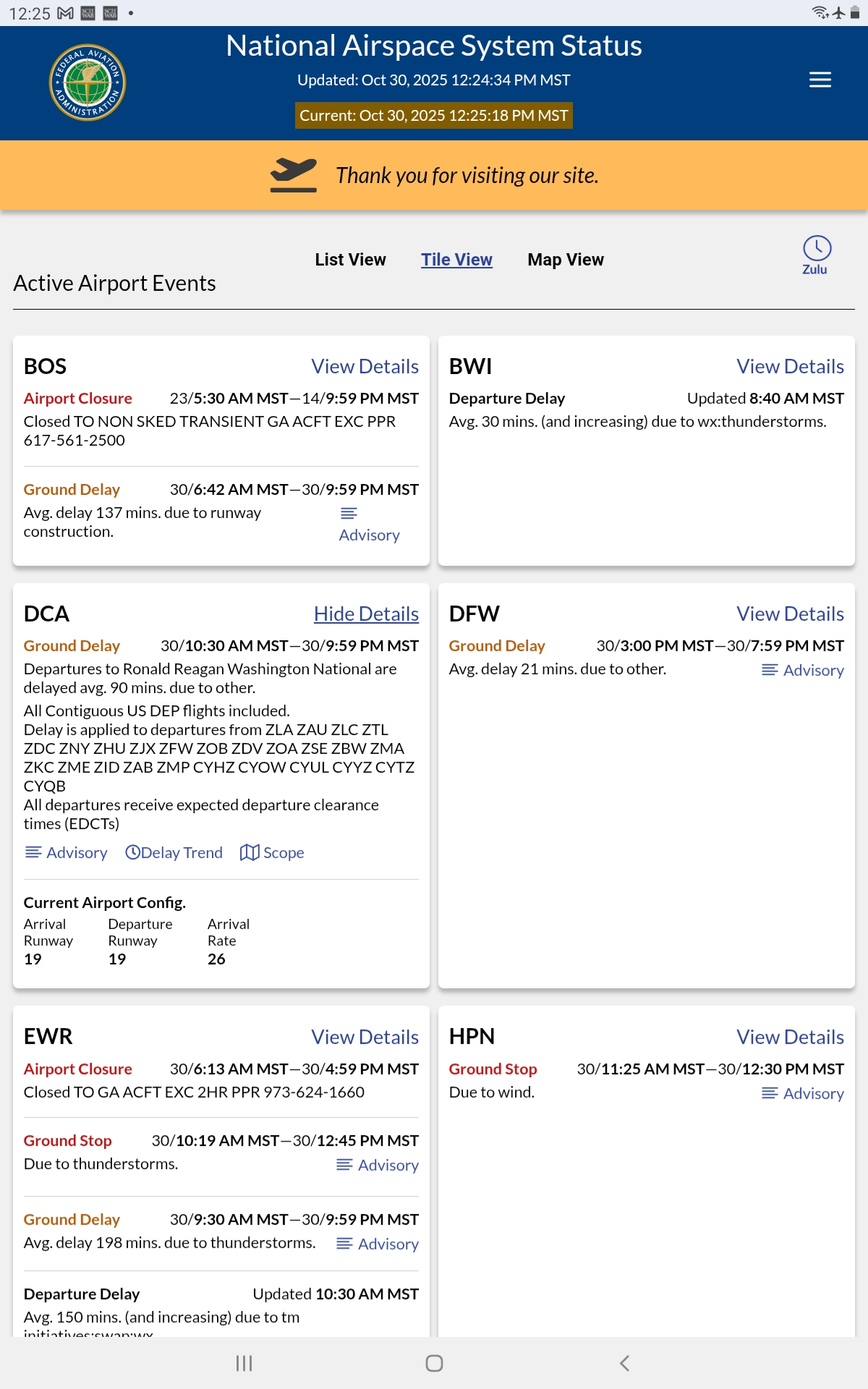Open DCA Ground Delay advisory link

click(x=66, y=853)
